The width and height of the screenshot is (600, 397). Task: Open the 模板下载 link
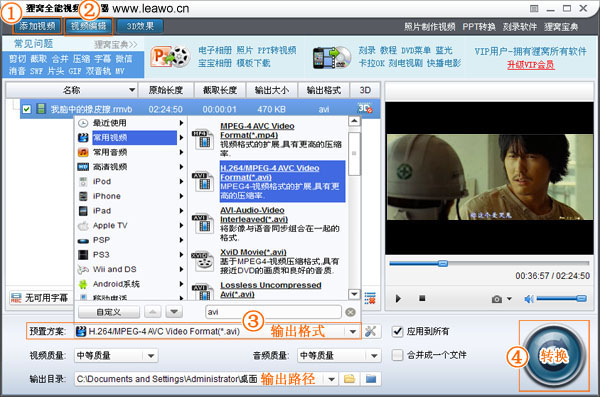tap(253, 63)
